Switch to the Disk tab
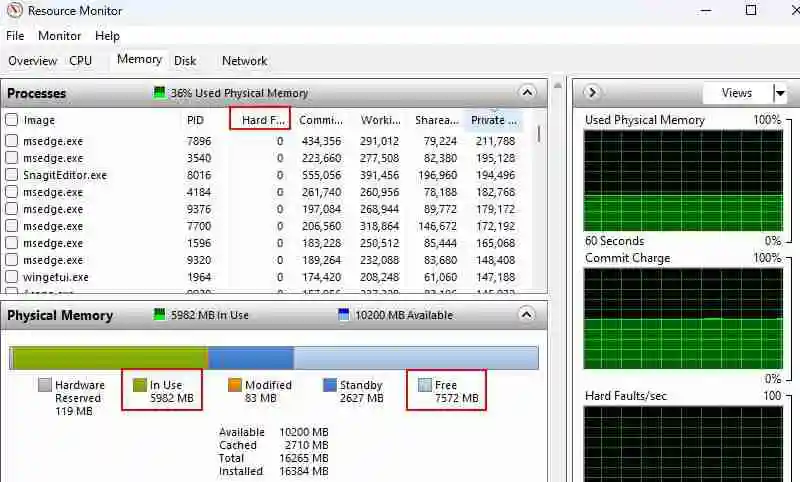The image size is (800, 482). (x=185, y=61)
